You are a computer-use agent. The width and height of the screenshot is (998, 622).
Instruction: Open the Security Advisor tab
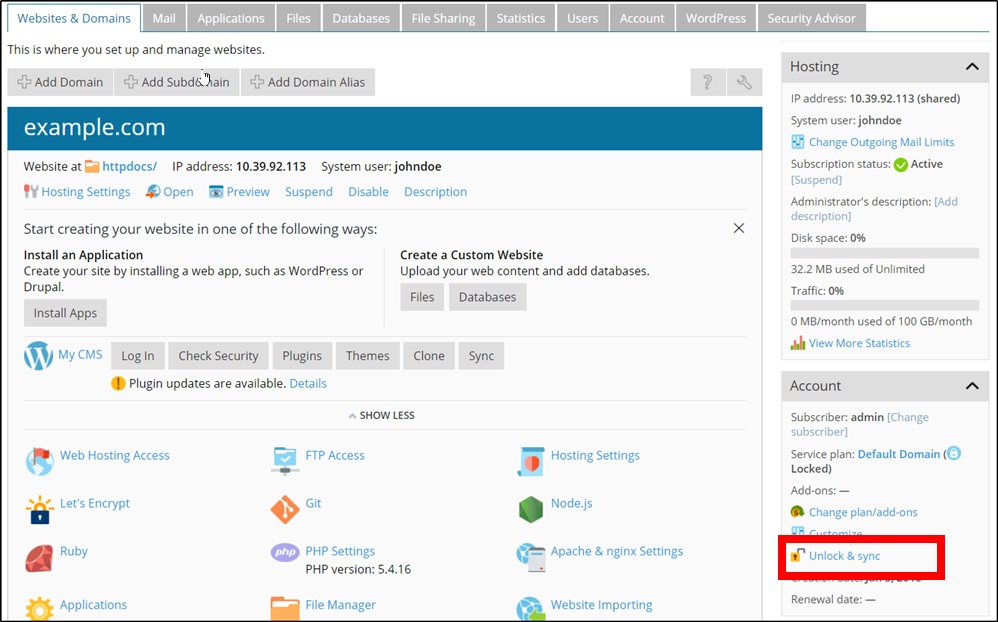pos(811,18)
